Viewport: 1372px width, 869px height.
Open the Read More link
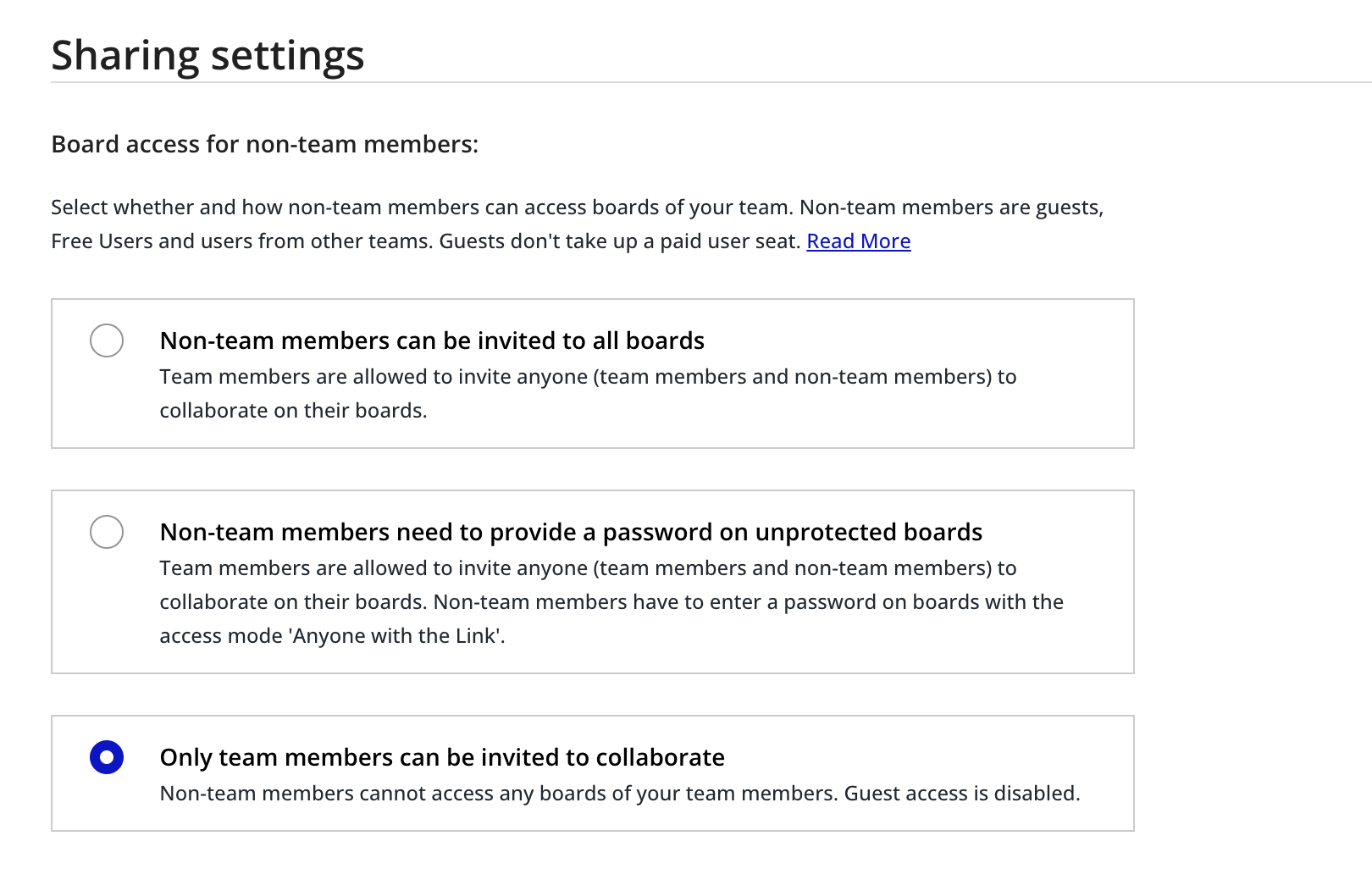point(858,241)
